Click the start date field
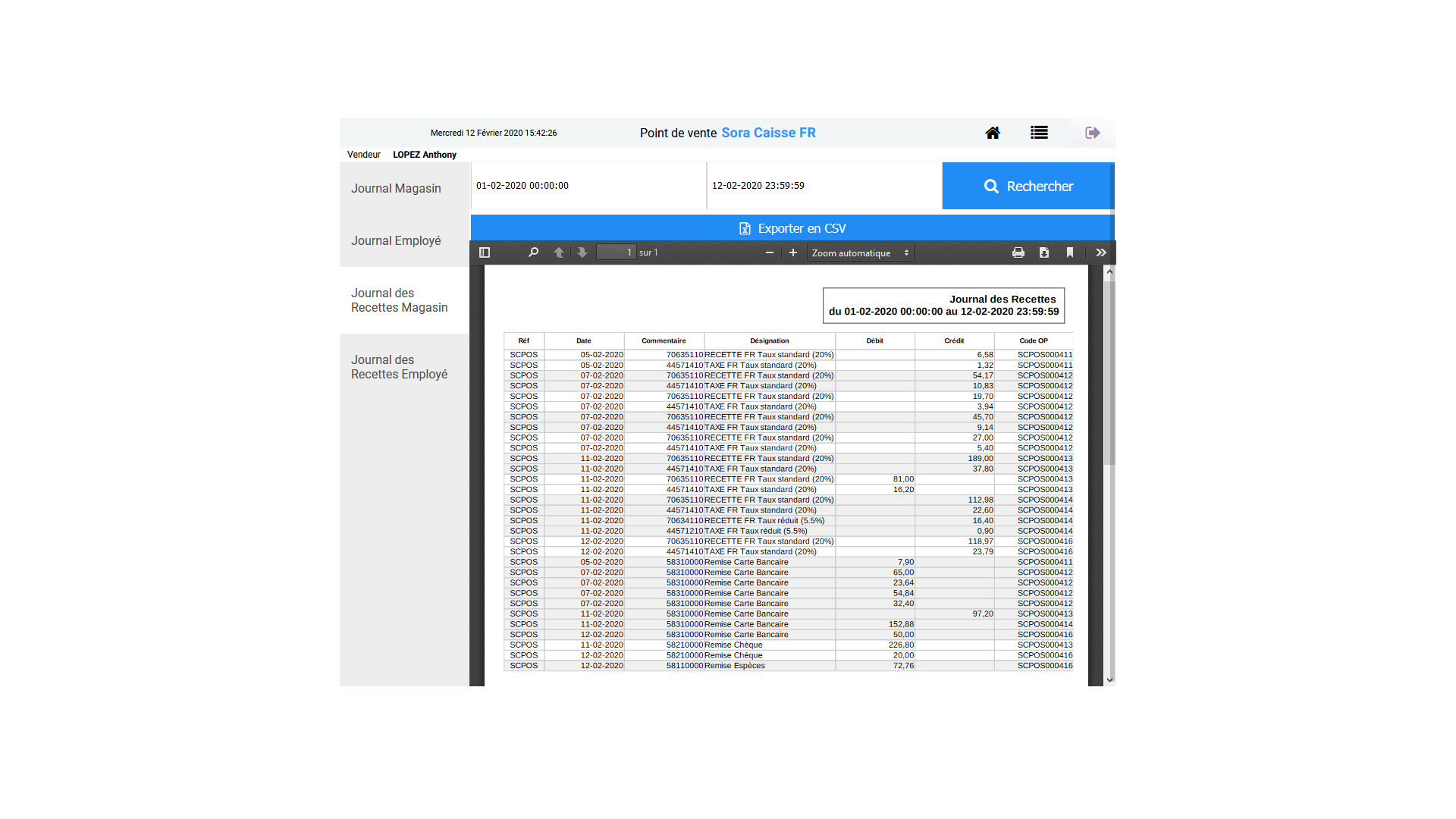 pyautogui.click(x=588, y=186)
